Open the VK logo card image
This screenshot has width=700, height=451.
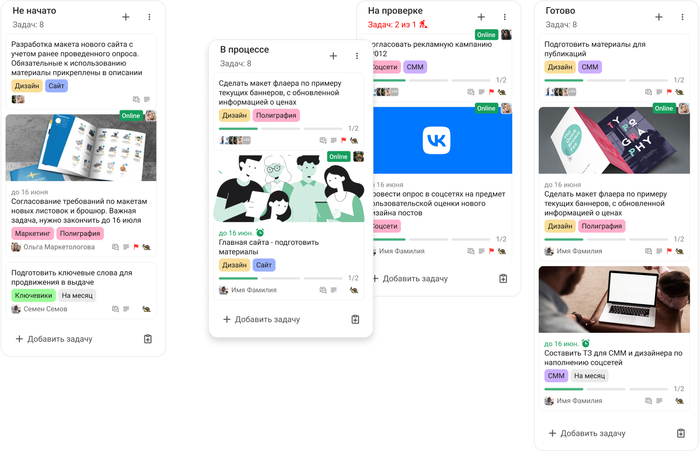[x=442, y=140]
